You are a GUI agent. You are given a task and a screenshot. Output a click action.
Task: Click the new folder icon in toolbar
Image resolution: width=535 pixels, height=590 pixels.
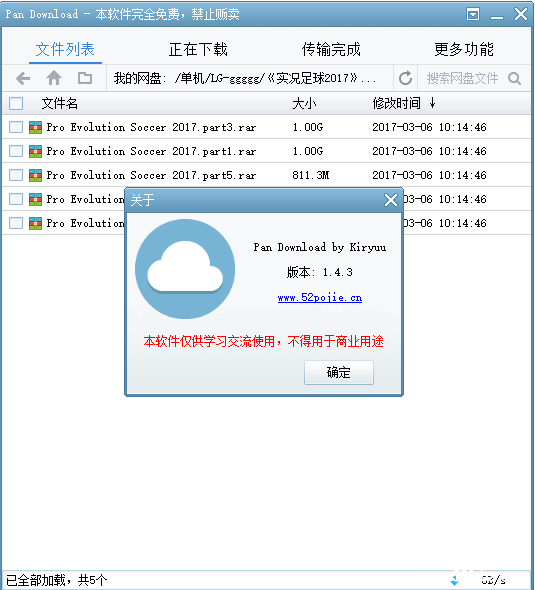tap(85, 78)
